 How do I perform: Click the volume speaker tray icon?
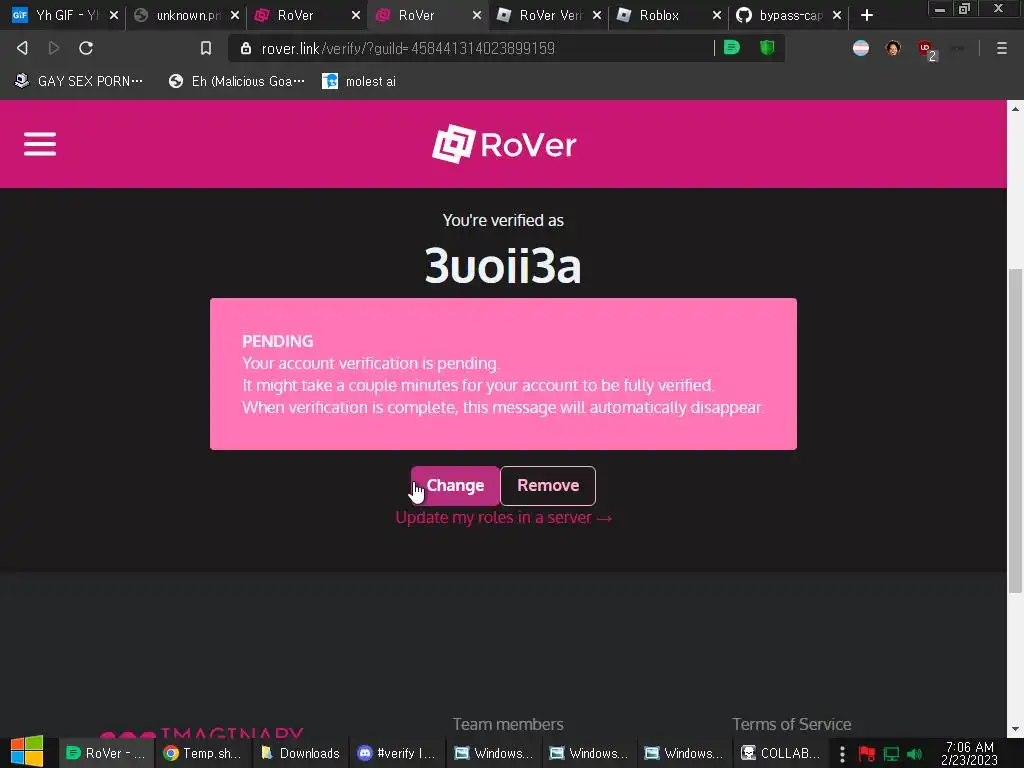[914, 754]
